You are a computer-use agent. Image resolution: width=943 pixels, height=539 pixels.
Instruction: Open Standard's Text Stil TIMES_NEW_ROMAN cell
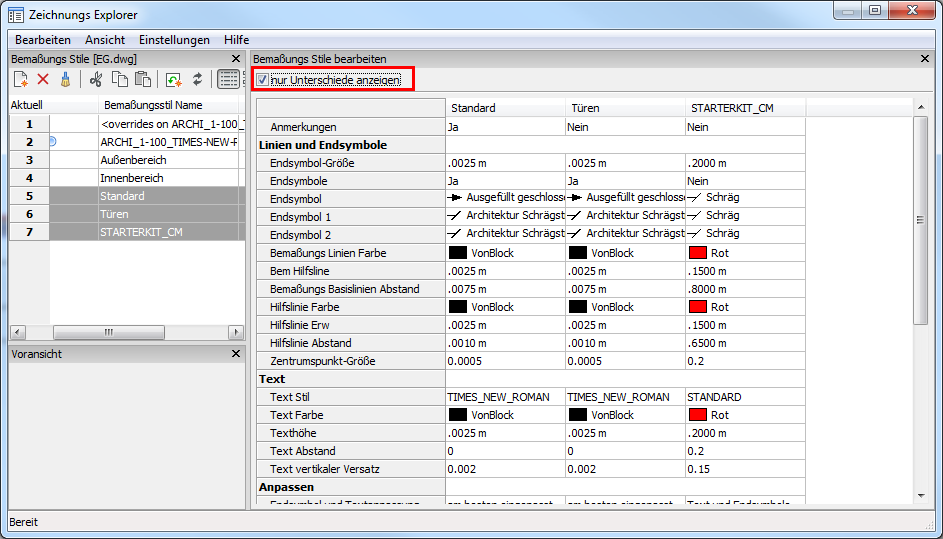tap(505, 397)
